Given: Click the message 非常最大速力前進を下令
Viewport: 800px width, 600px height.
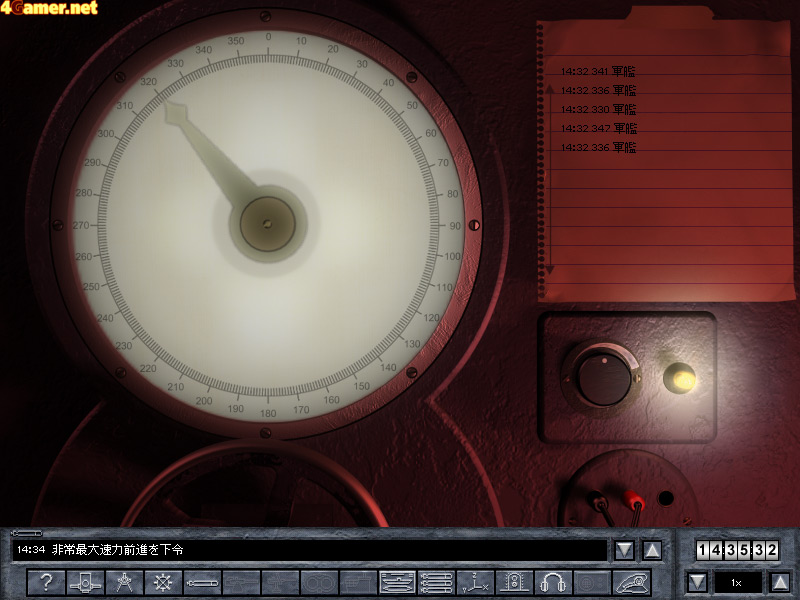Looking at the screenshot, I should click(x=117, y=549).
